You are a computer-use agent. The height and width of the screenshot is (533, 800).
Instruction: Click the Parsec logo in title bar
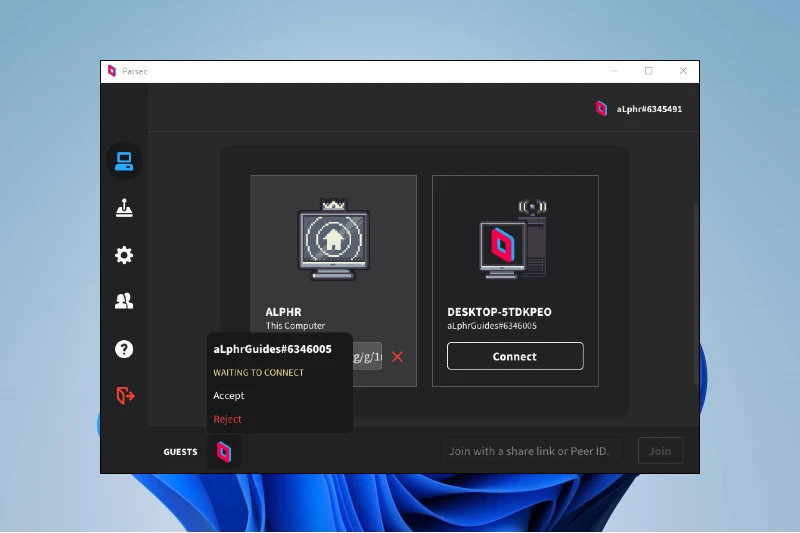(x=112, y=71)
